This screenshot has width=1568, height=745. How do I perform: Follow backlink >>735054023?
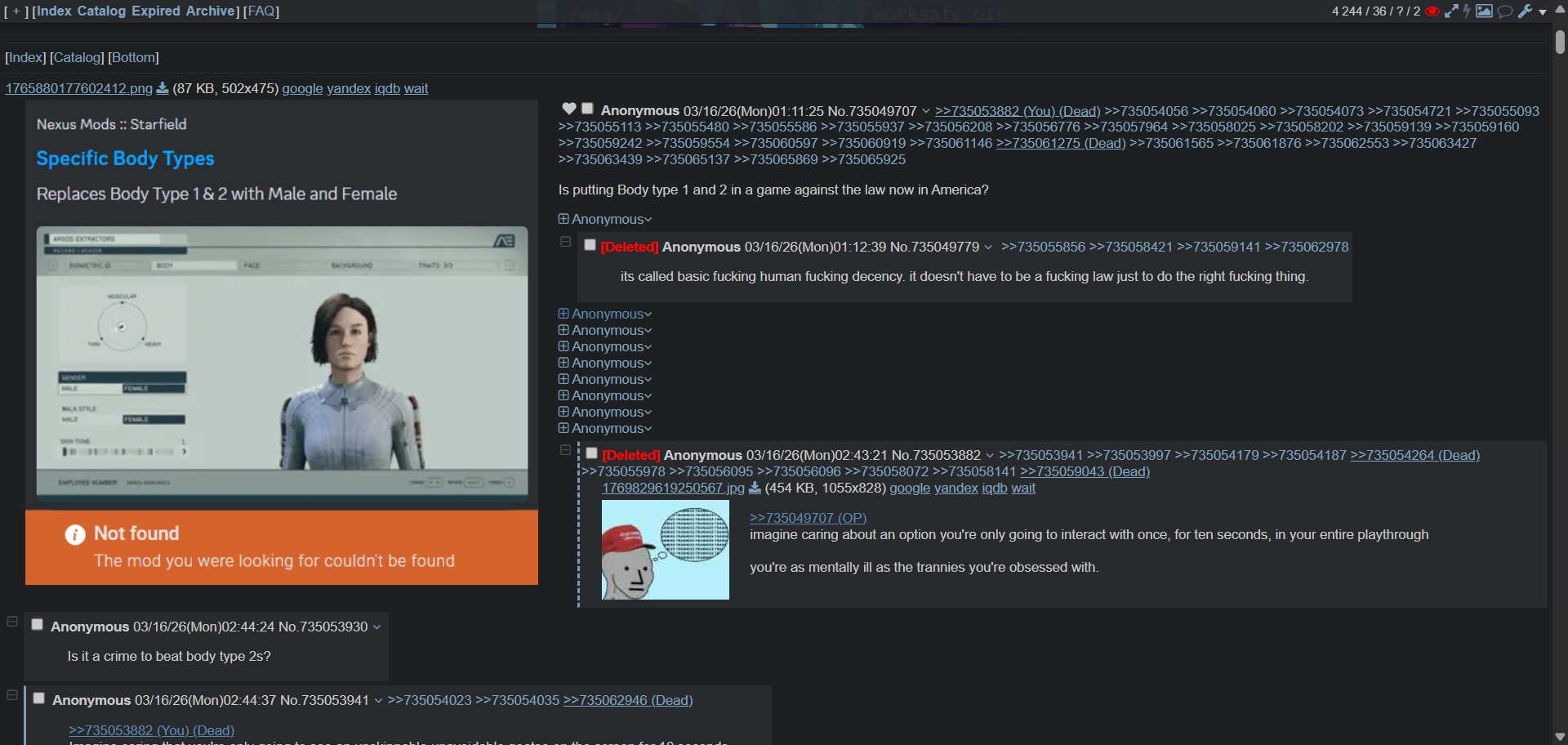(x=430, y=700)
